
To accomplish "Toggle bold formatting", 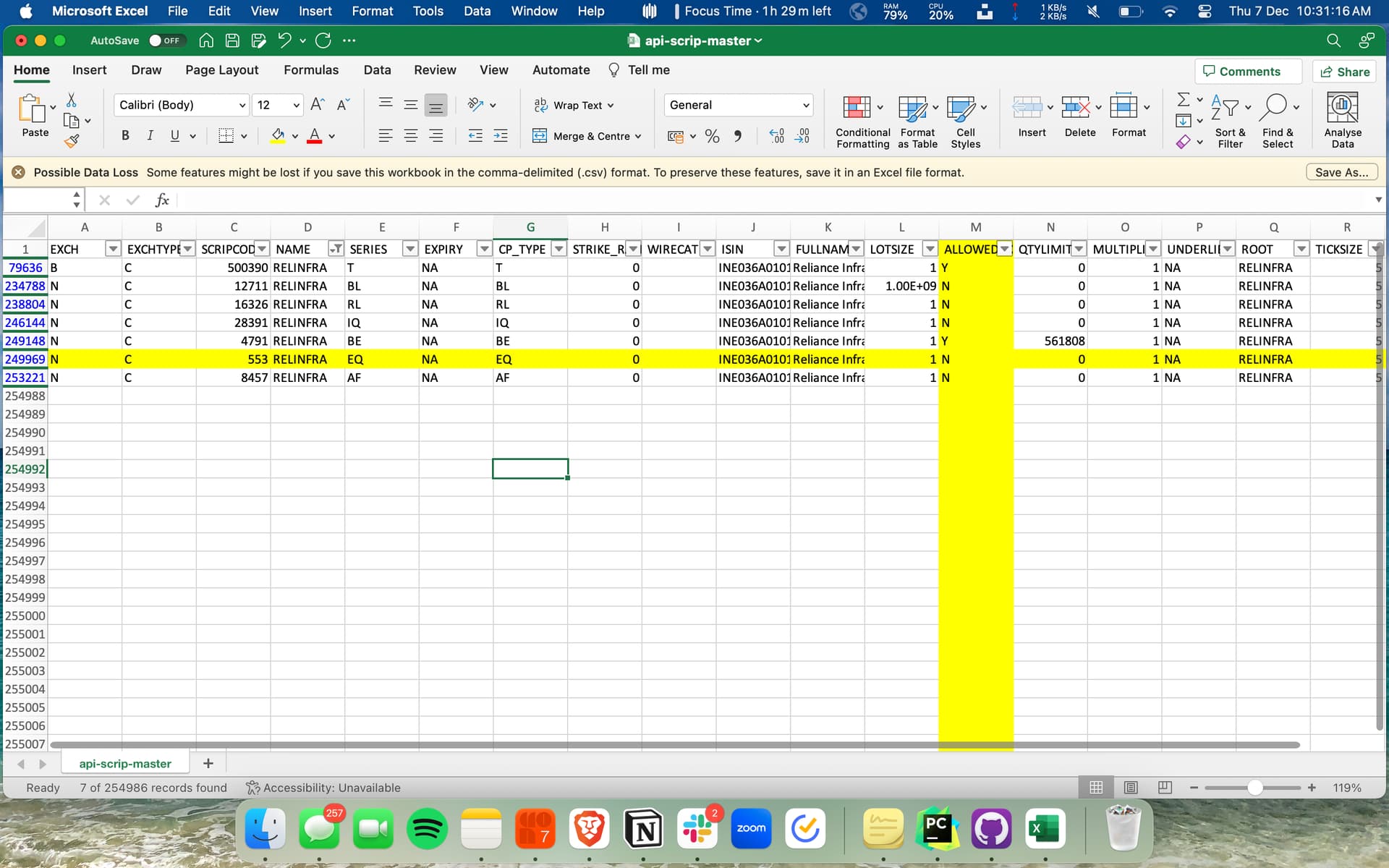I will [125, 136].
